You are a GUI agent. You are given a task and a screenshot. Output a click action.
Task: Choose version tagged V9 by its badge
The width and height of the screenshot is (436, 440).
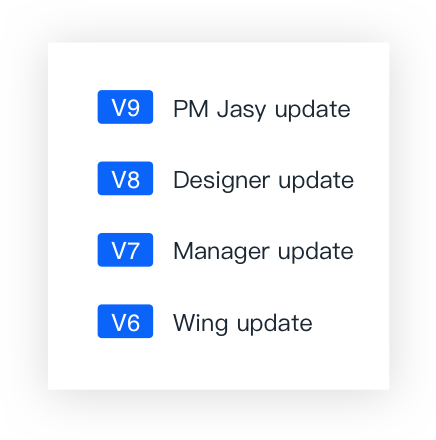125,107
